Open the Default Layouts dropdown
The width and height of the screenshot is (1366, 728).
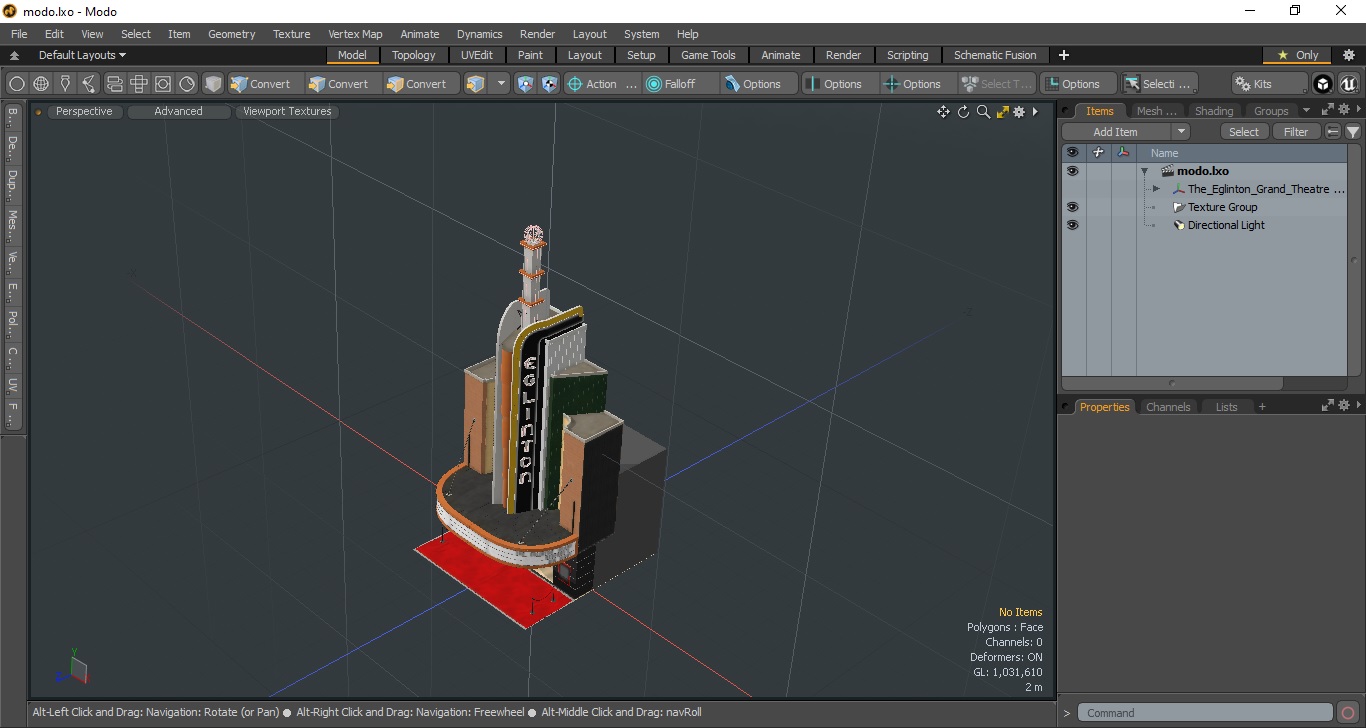tap(82, 55)
